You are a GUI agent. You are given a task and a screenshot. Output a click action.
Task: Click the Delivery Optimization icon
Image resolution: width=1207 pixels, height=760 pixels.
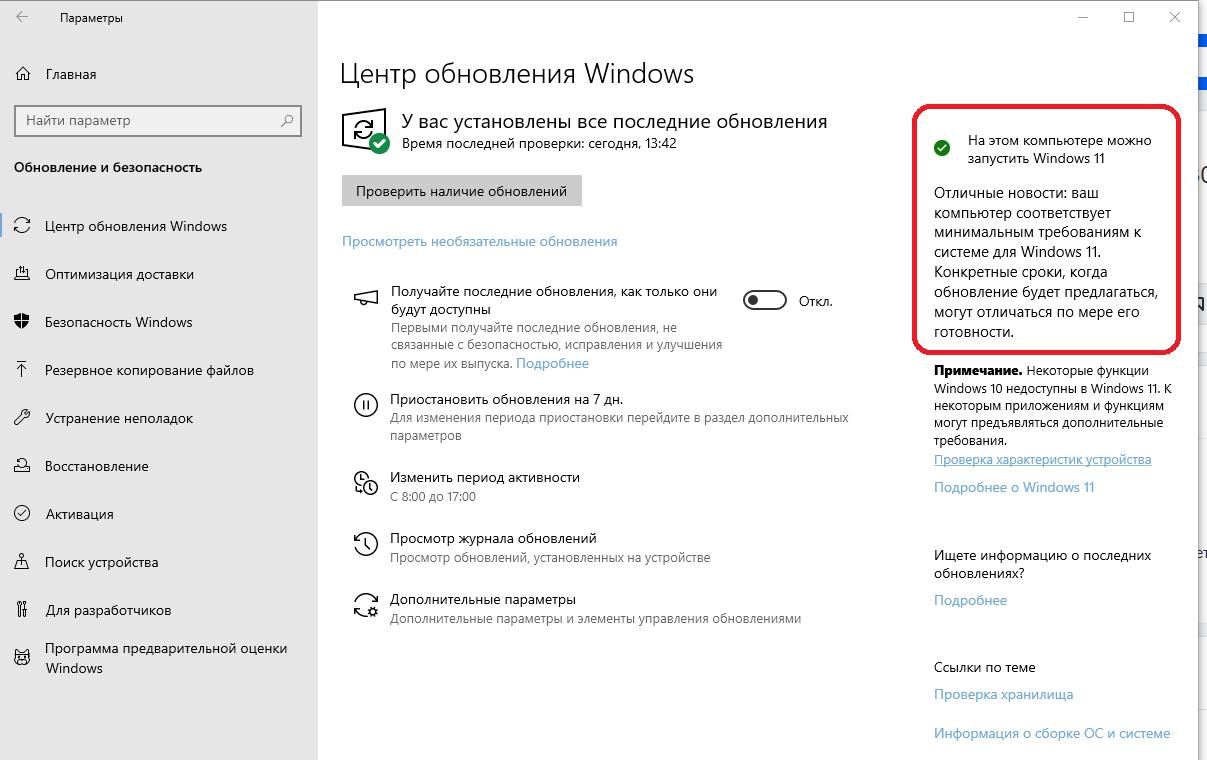click(23, 274)
